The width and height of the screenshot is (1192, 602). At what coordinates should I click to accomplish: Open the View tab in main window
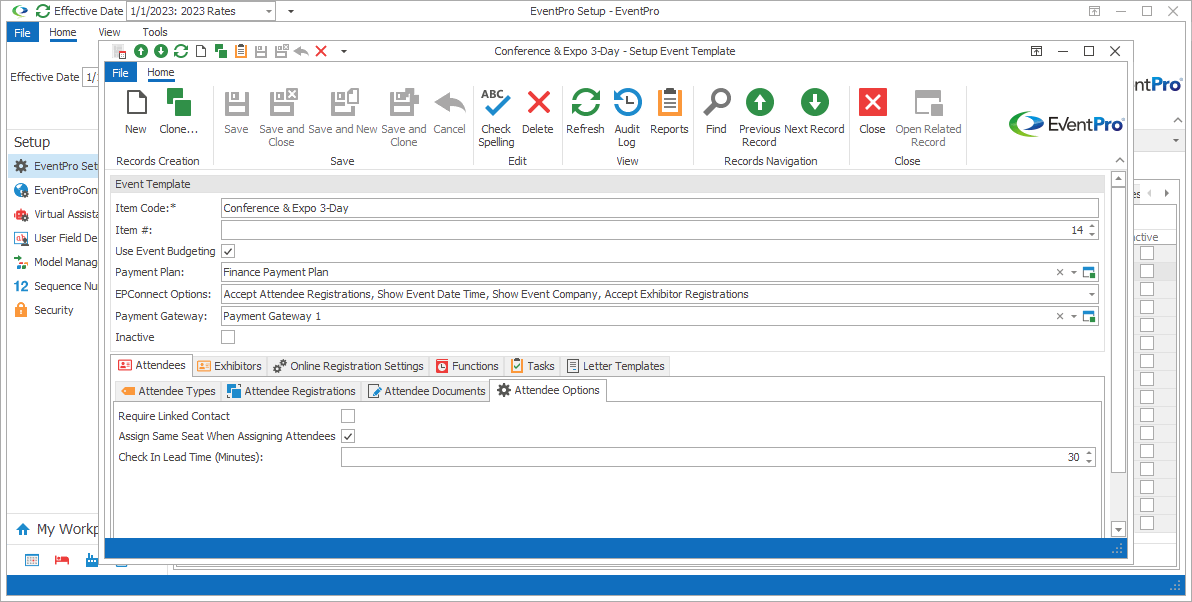109,32
